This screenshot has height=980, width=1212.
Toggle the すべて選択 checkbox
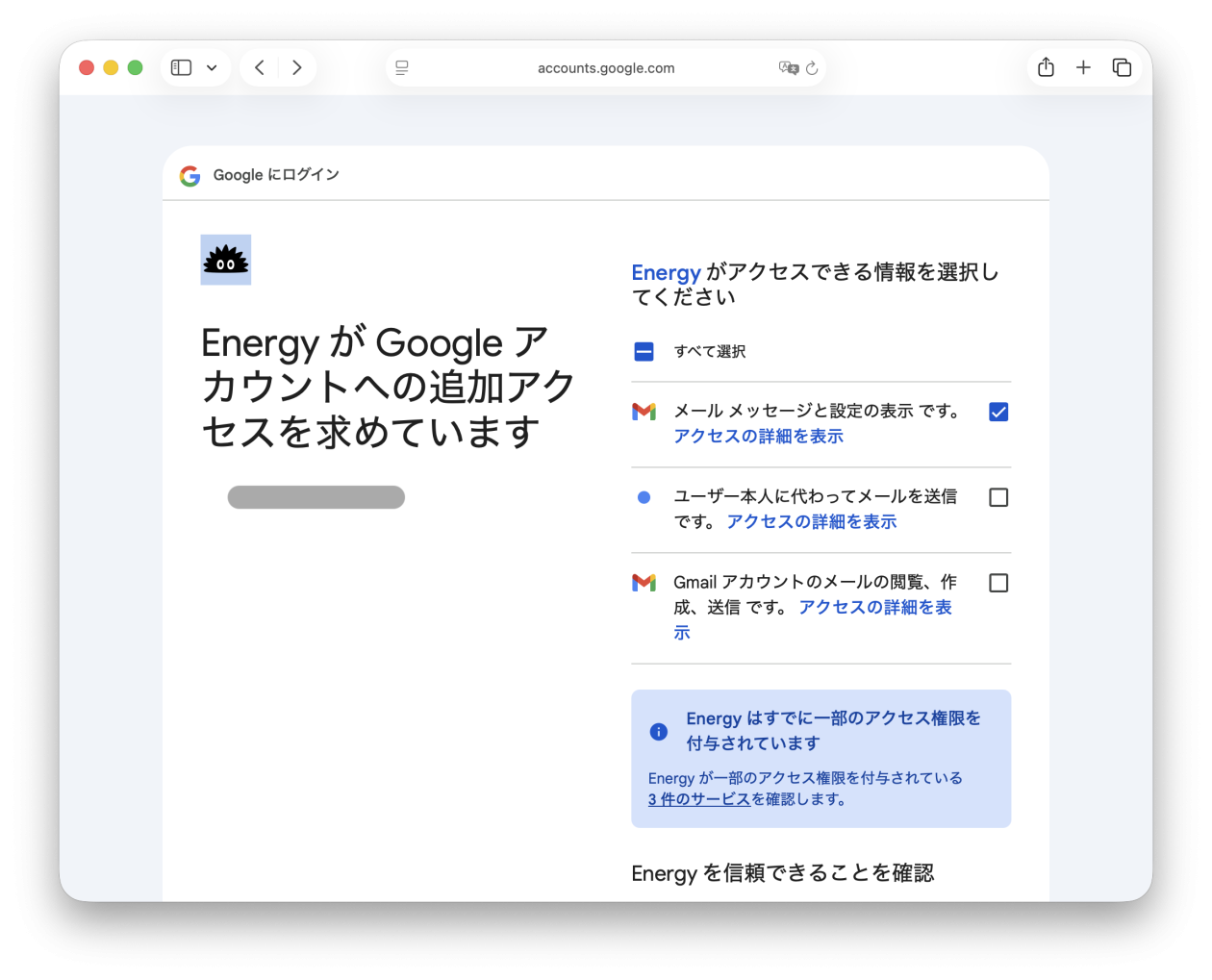click(644, 352)
